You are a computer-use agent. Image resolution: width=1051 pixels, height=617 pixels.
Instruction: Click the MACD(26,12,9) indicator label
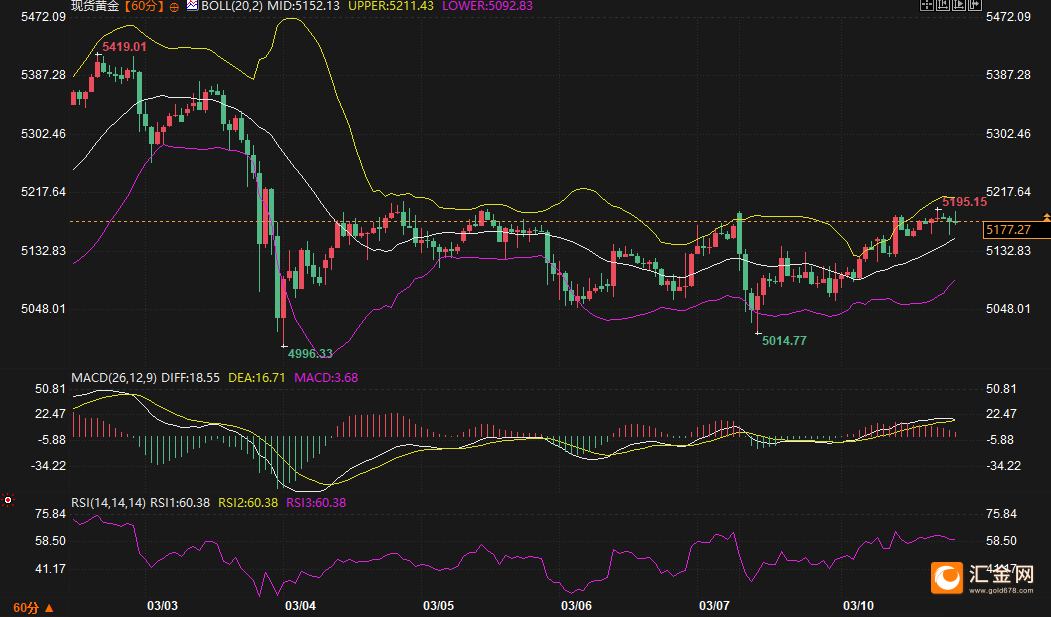click(114, 378)
